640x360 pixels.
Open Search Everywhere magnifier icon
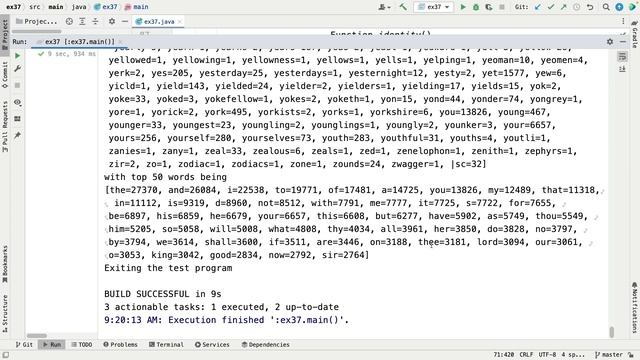click(x=606, y=7)
